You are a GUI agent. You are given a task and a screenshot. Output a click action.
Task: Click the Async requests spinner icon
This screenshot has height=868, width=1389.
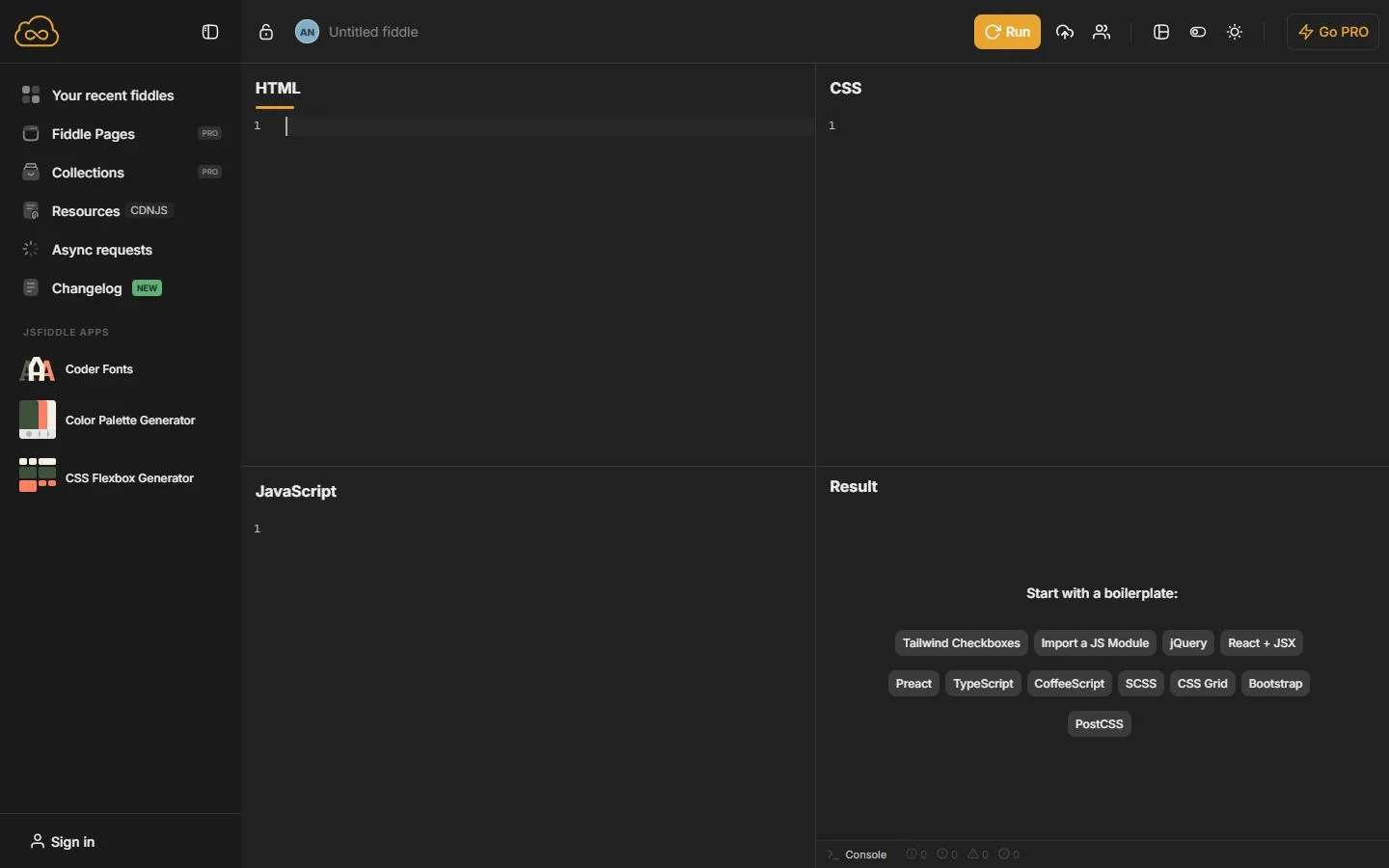click(x=31, y=249)
